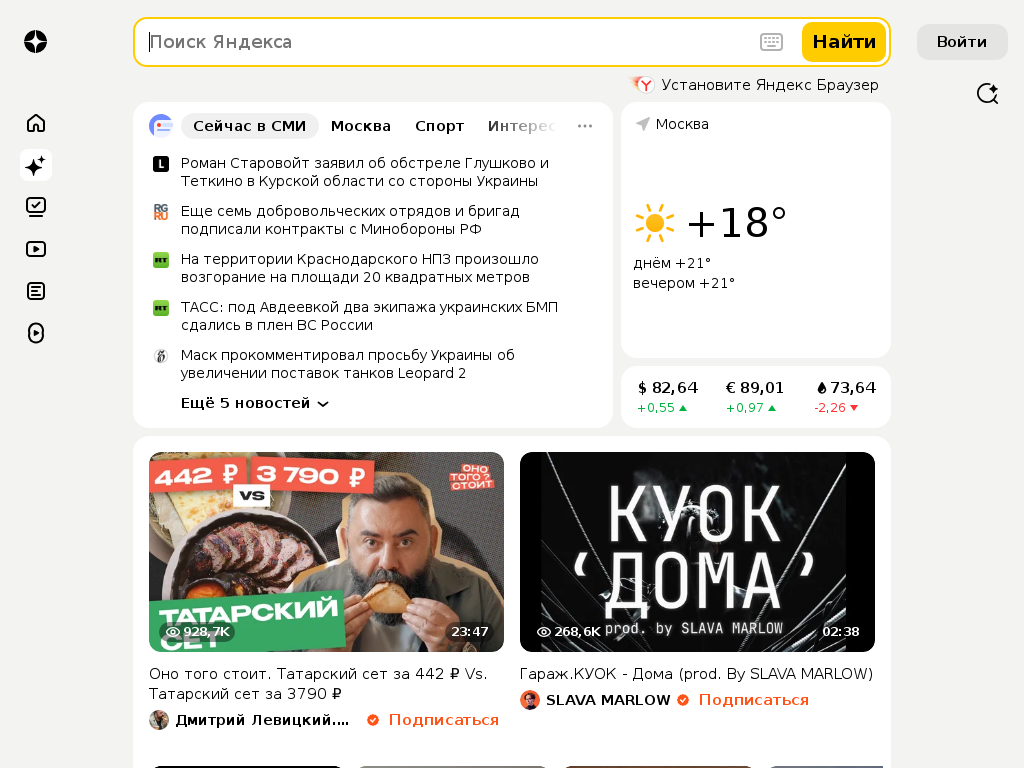Viewport: 1024px width, 768px height.
Task: Click the Найти search button
Action: 844,42
